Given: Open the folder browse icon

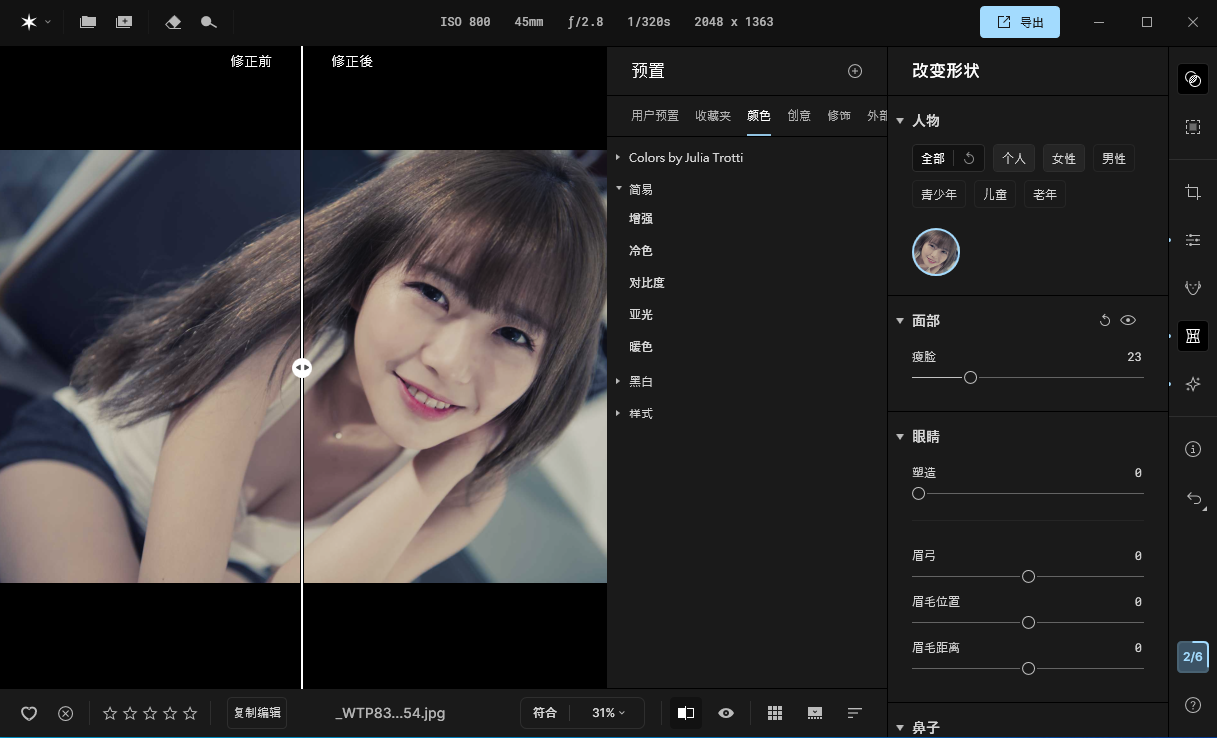Looking at the screenshot, I should coord(88,22).
